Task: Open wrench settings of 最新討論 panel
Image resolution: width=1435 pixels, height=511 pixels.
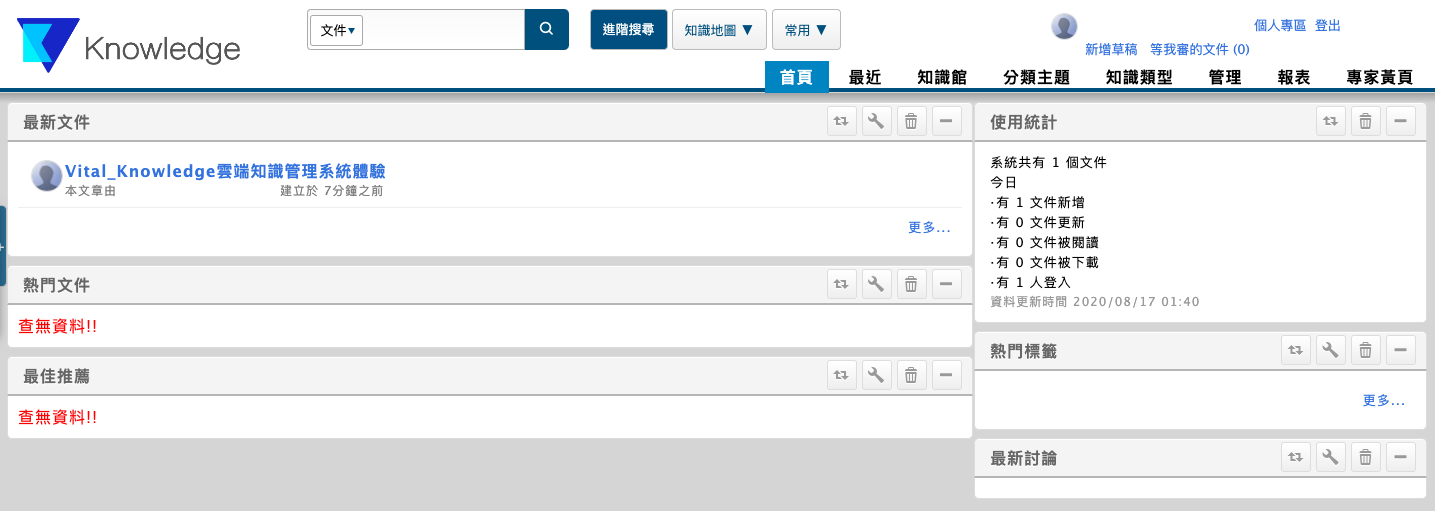Action: [x=1331, y=458]
